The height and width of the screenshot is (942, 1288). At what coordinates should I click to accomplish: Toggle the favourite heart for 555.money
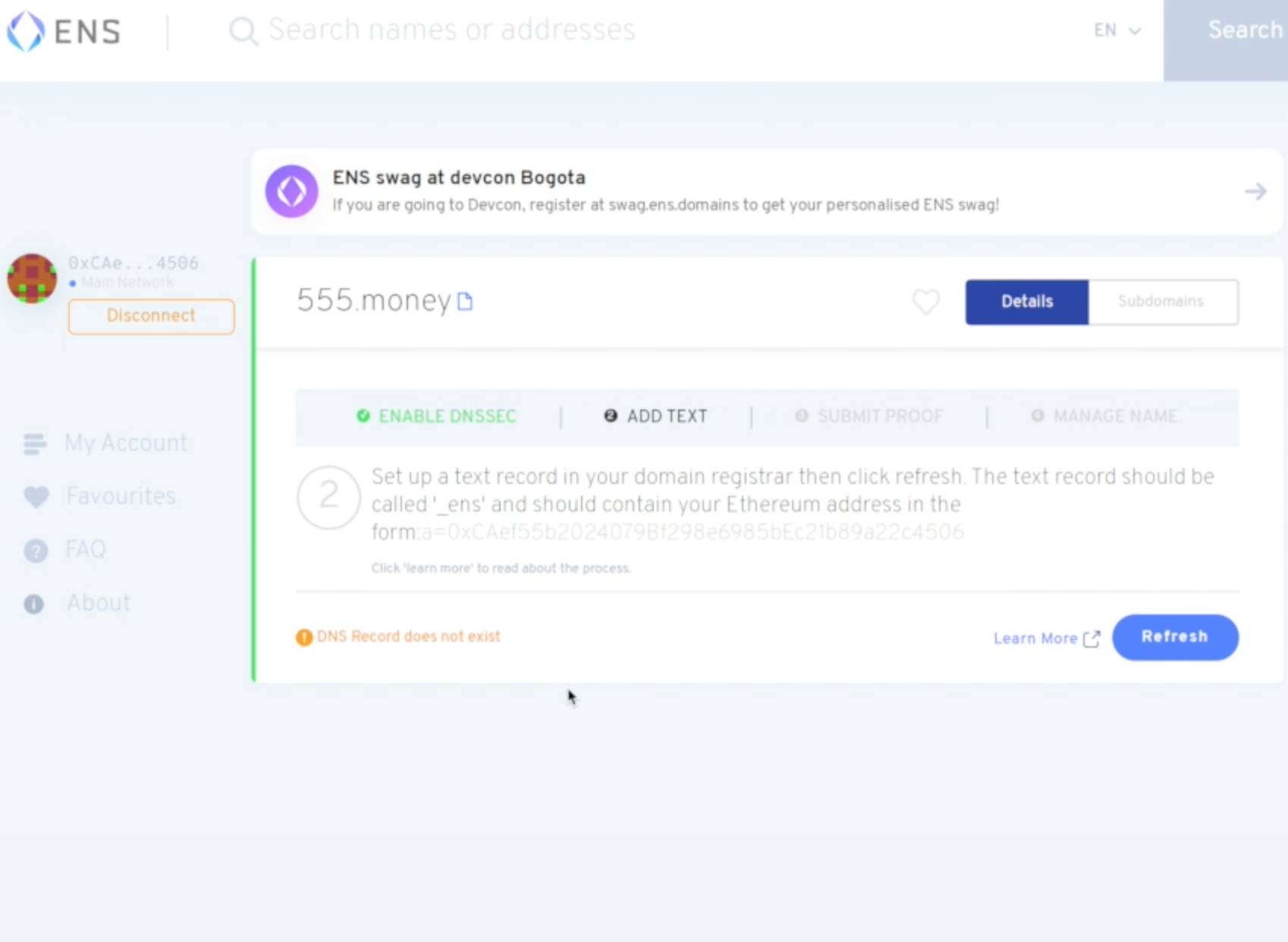click(925, 302)
